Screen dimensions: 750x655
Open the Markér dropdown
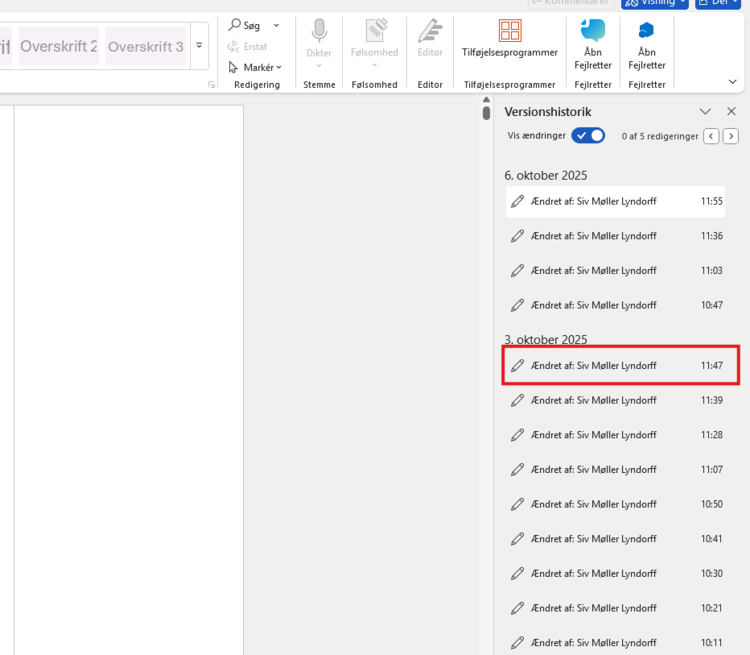255,67
